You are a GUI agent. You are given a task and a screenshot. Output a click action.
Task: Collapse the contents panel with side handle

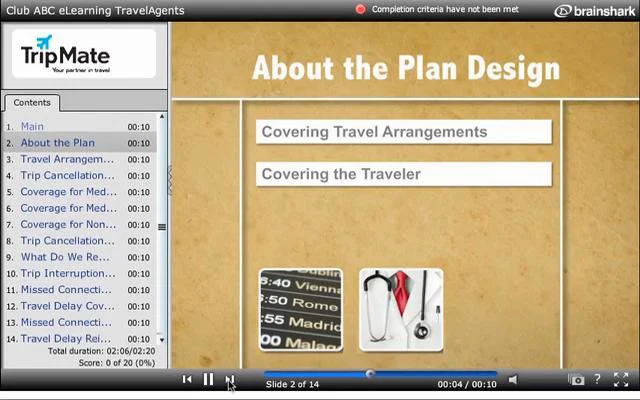(170, 180)
